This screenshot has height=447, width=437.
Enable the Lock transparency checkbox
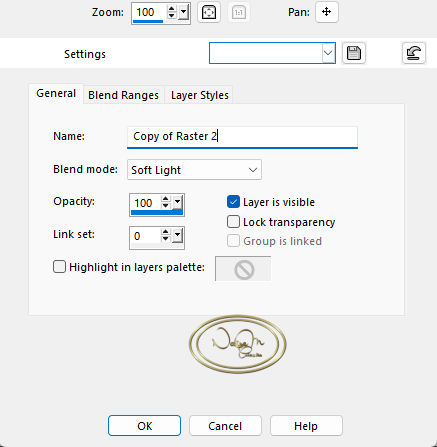coord(233,222)
